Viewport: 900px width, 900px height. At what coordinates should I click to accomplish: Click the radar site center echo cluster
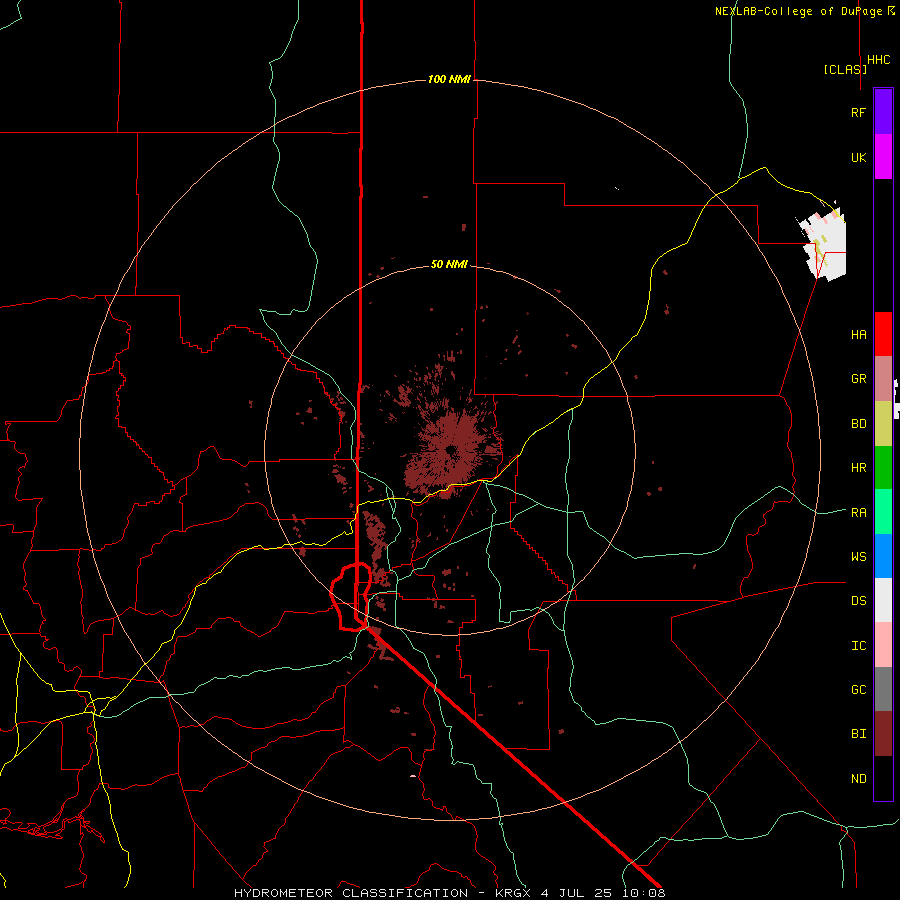pyautogui.click(x=451, y=452)
